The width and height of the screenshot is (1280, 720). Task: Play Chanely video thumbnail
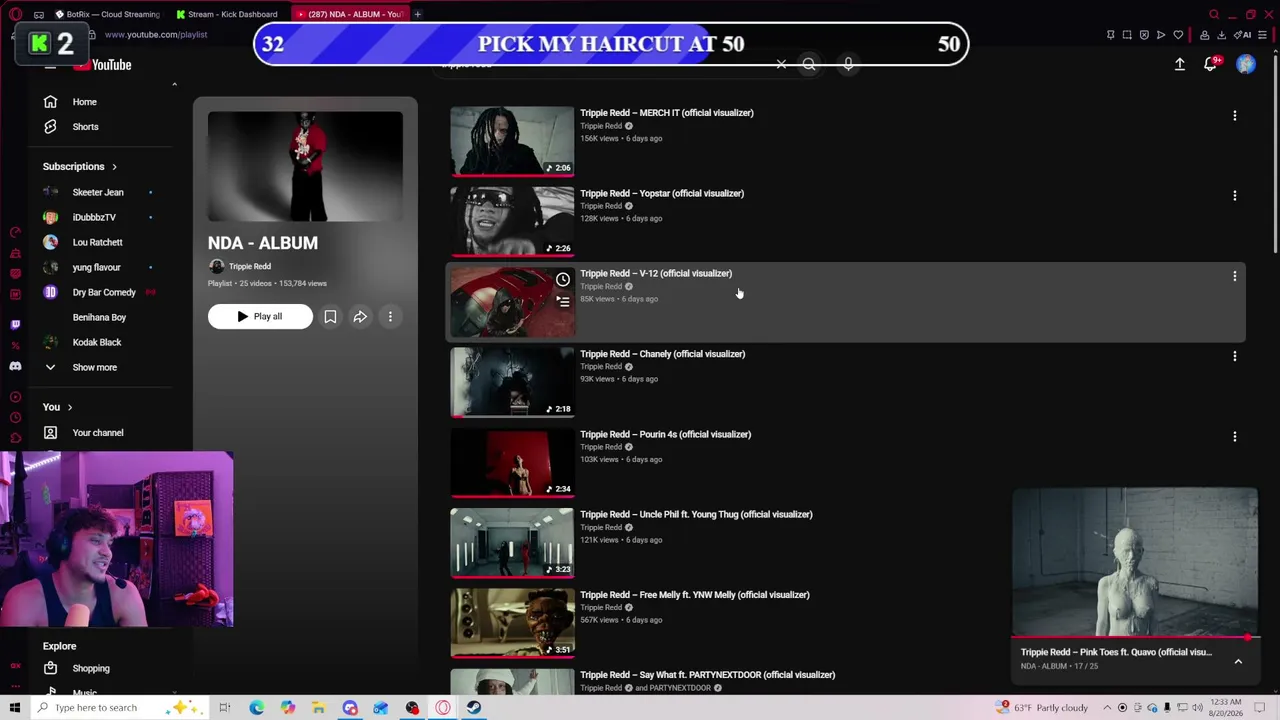point(512,382)
